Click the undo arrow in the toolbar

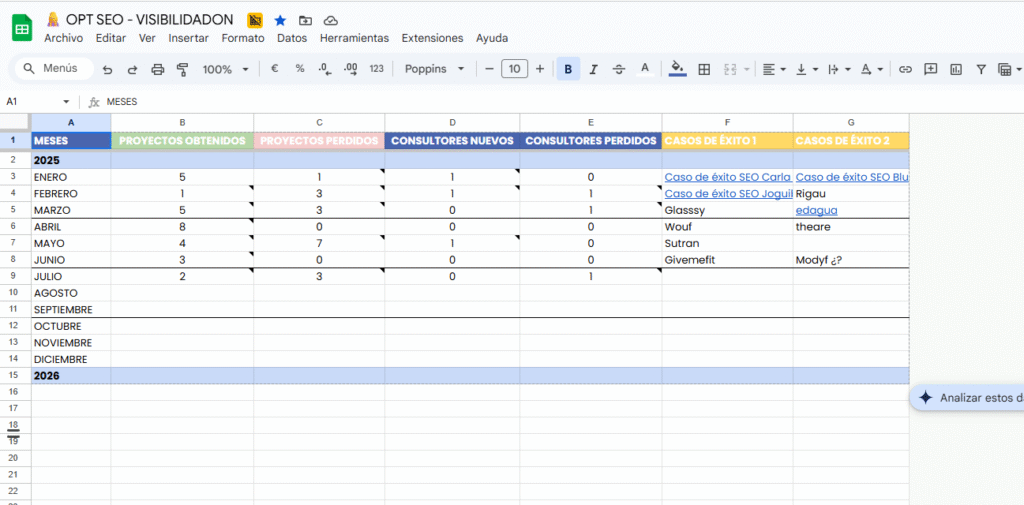click(107, 69)
